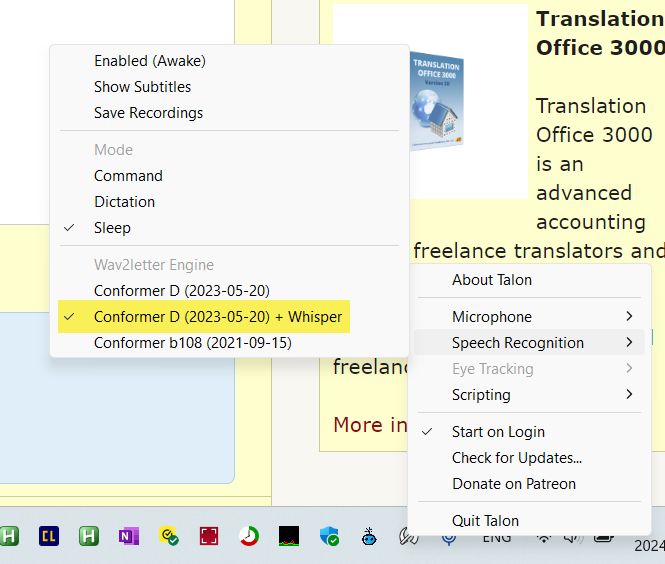
Task: Open the green H icon beside OneNote
Action: click(89, 536)
